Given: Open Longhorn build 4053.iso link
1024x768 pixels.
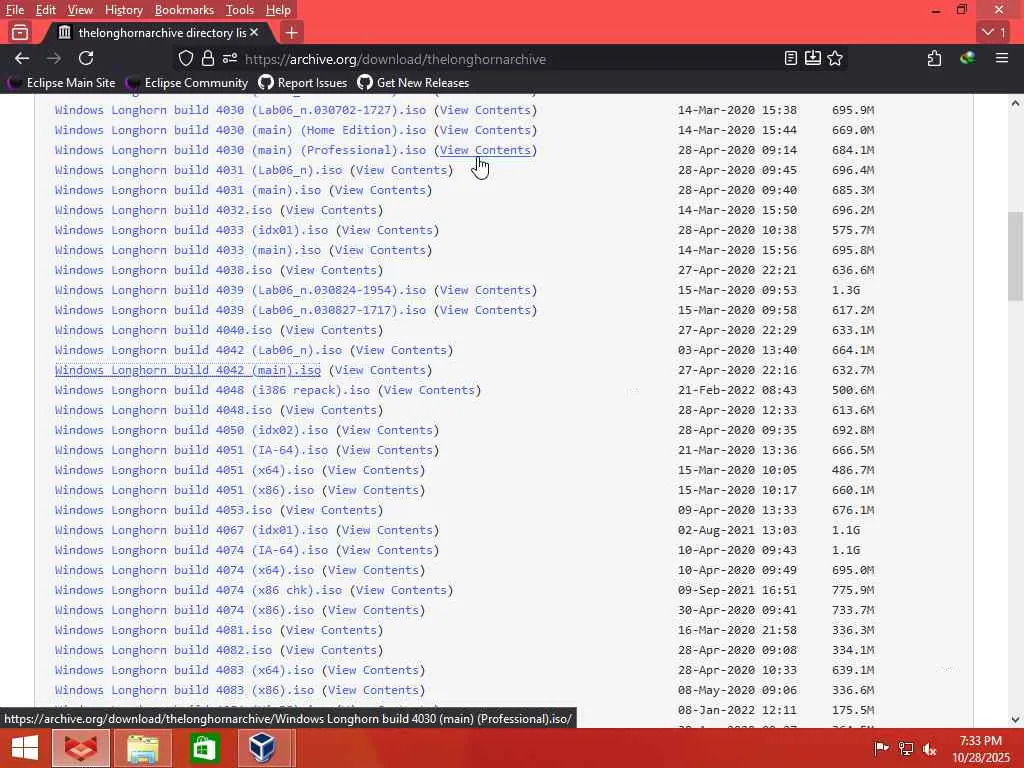Looking at the screenshot, I should click(x=163, y=510).
